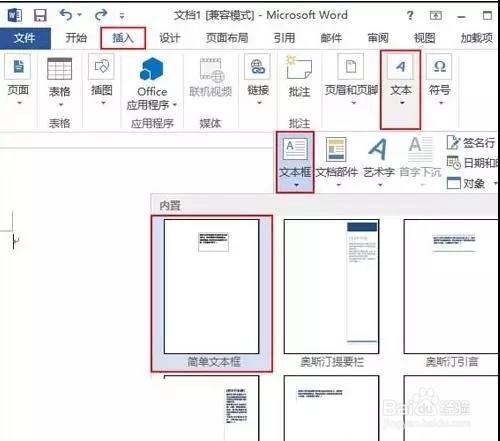The image size is (500, 441).
Task: Choose the 简单文本框 thumbnail
Action: coord(212,293)
